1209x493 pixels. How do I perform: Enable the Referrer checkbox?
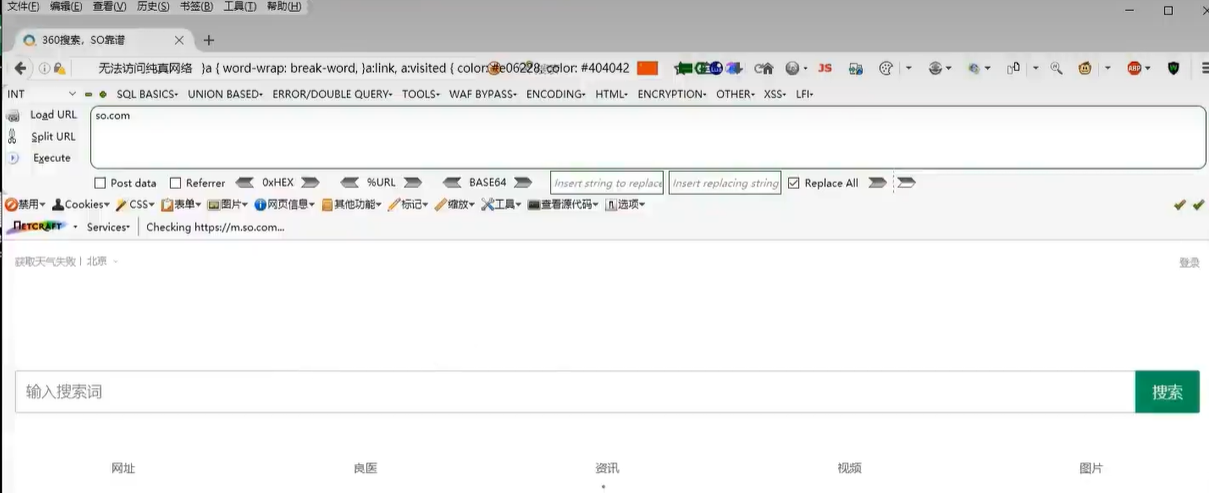point(176,183)
